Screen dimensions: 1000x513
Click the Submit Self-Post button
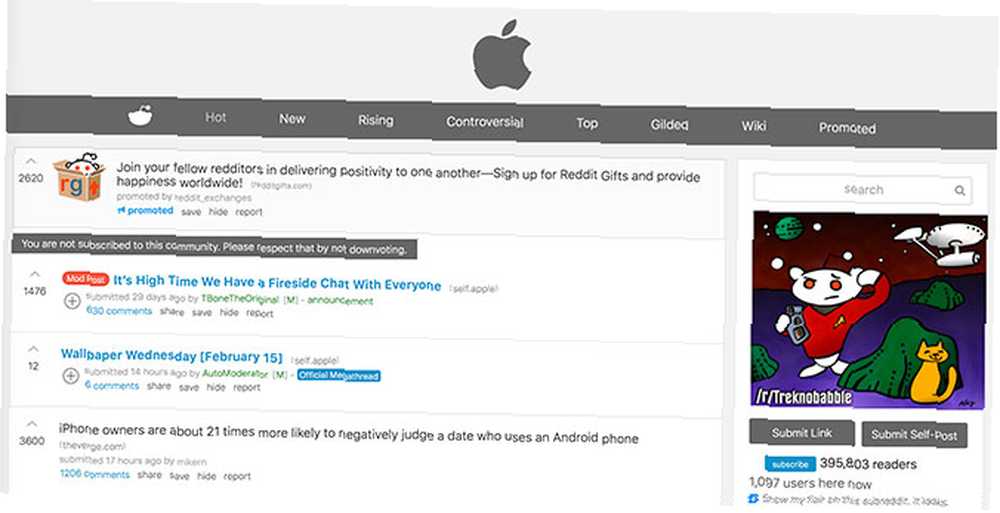coord(914,435)
